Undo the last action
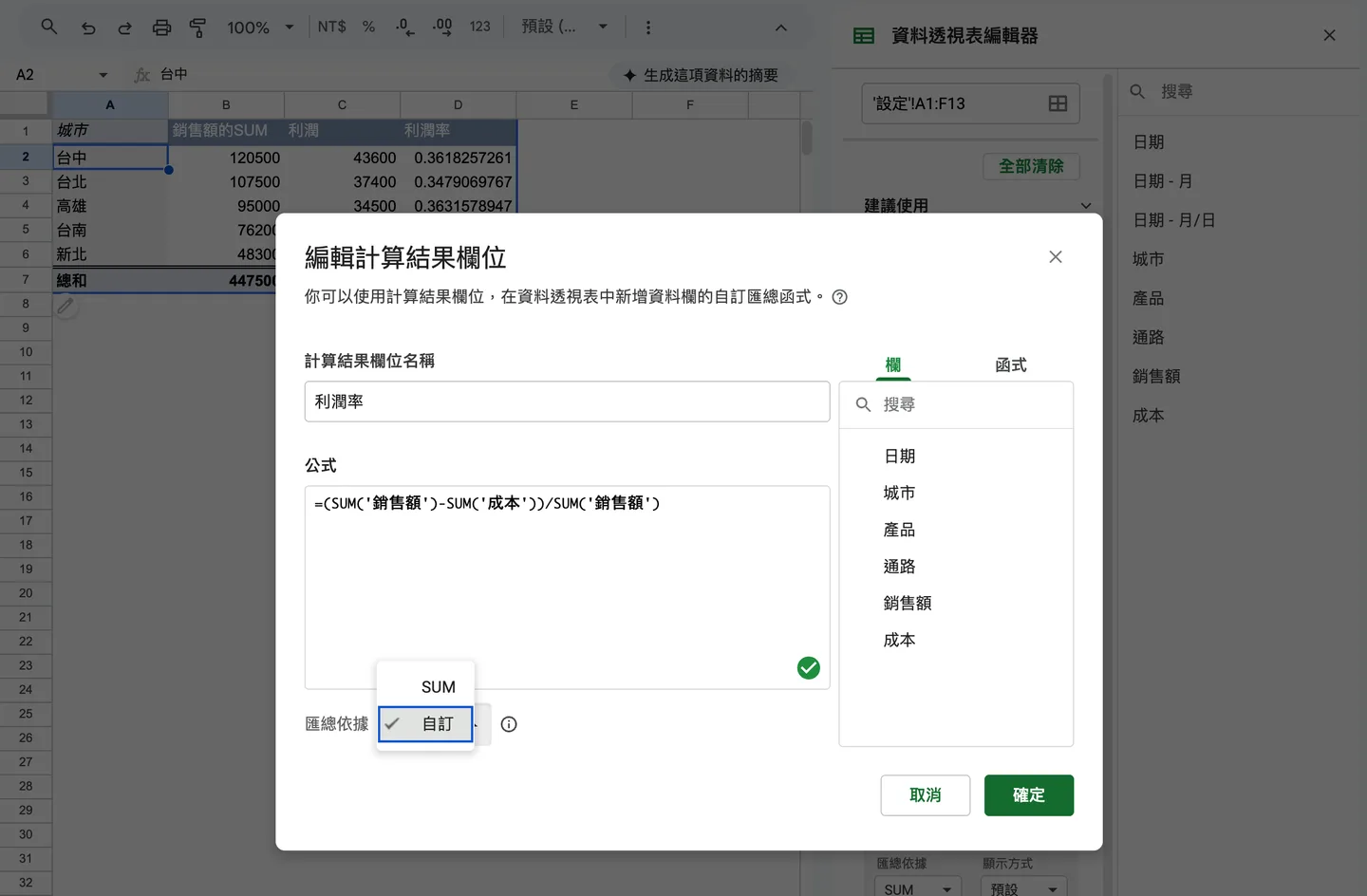The image size is (1367, 896). [88, 28]
